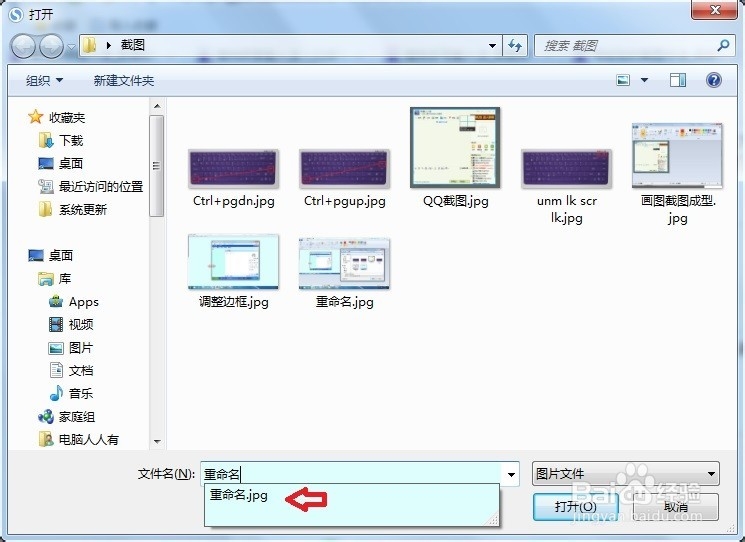The width and height of the screenshot is (745, 542).
Task: Select 收藏夹 star icon in sidebar
Action: coord(36,117)
